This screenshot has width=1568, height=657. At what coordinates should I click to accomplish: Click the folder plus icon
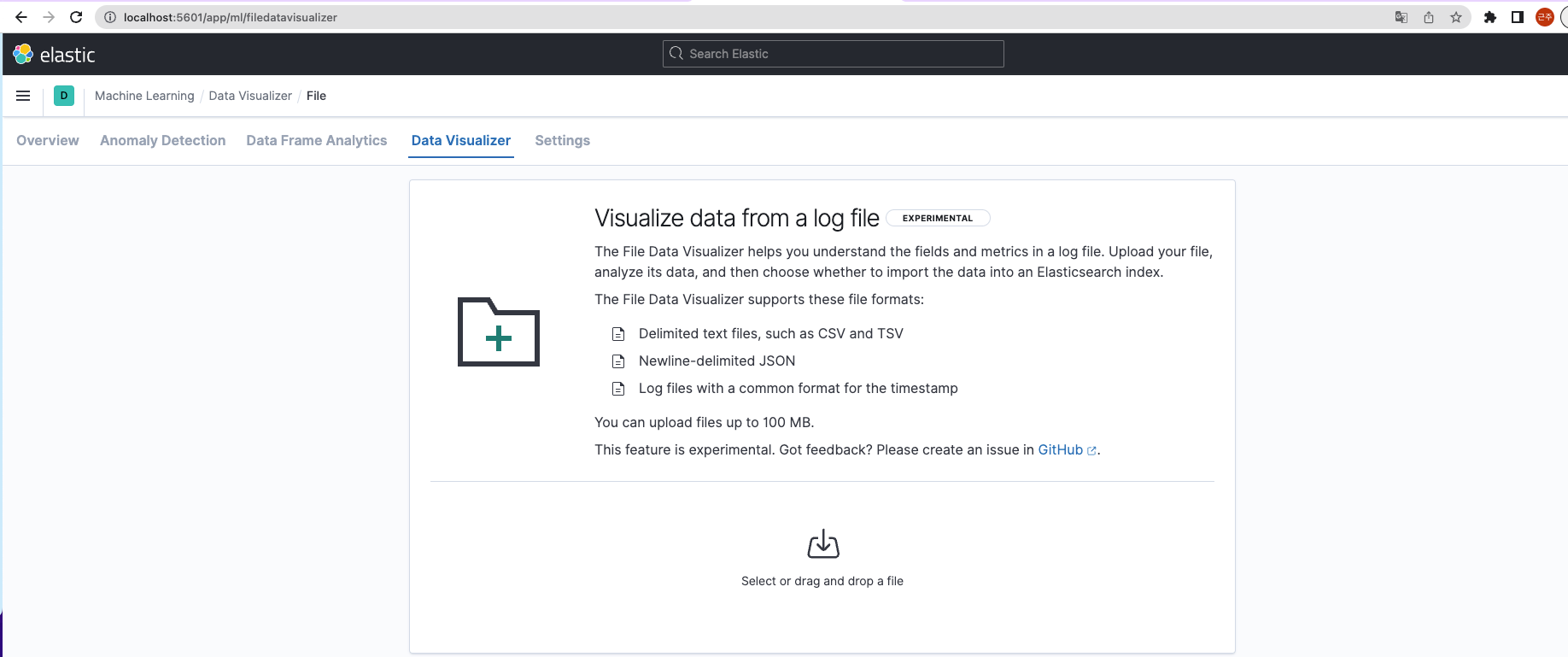[x=499, y=332]
